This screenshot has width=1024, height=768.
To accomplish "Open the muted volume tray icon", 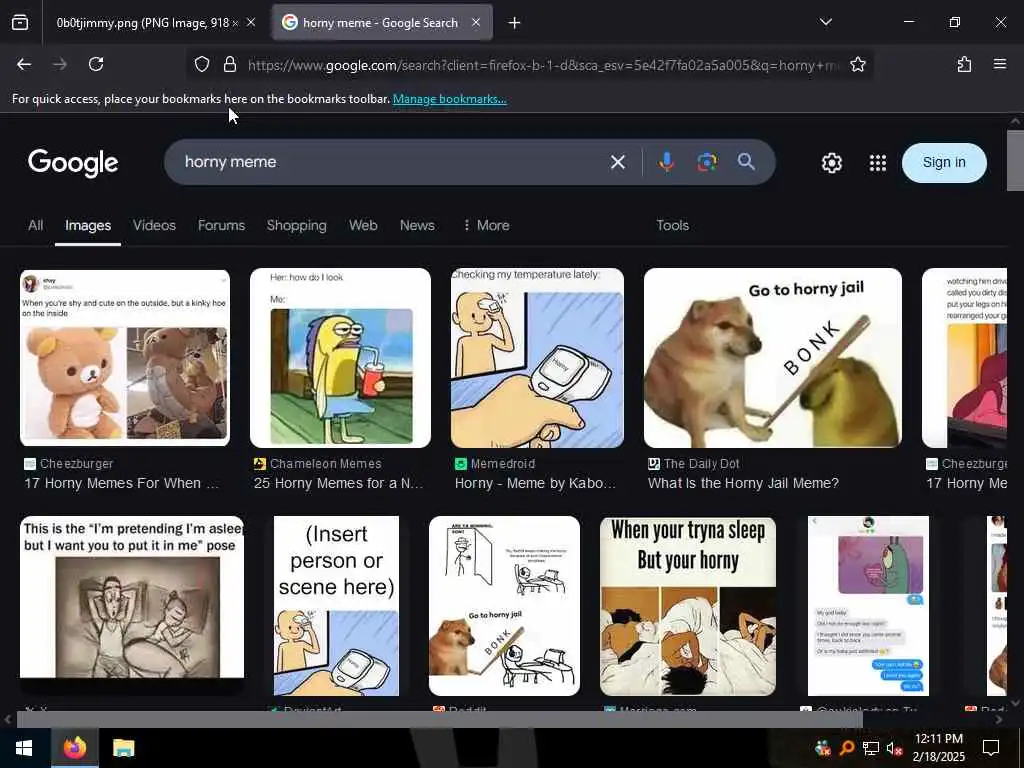I will coord(894,748).
